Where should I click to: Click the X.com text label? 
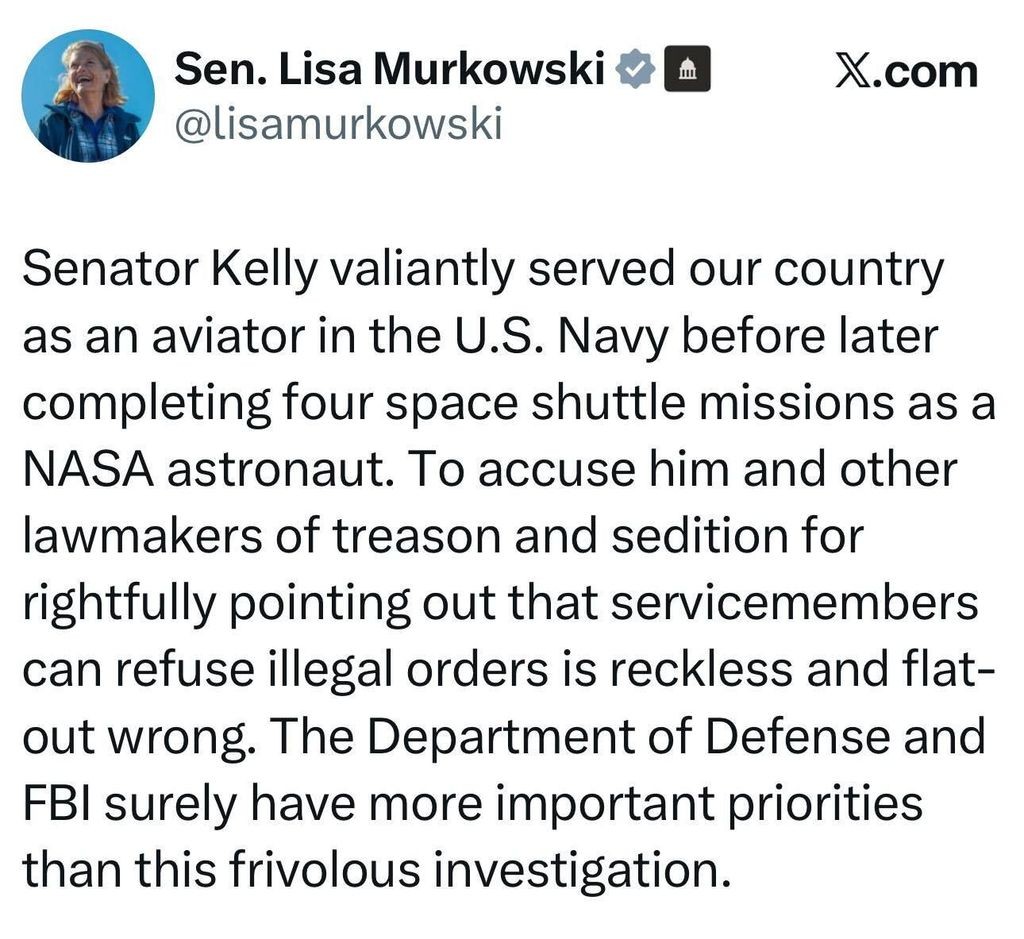pos(906,72)
